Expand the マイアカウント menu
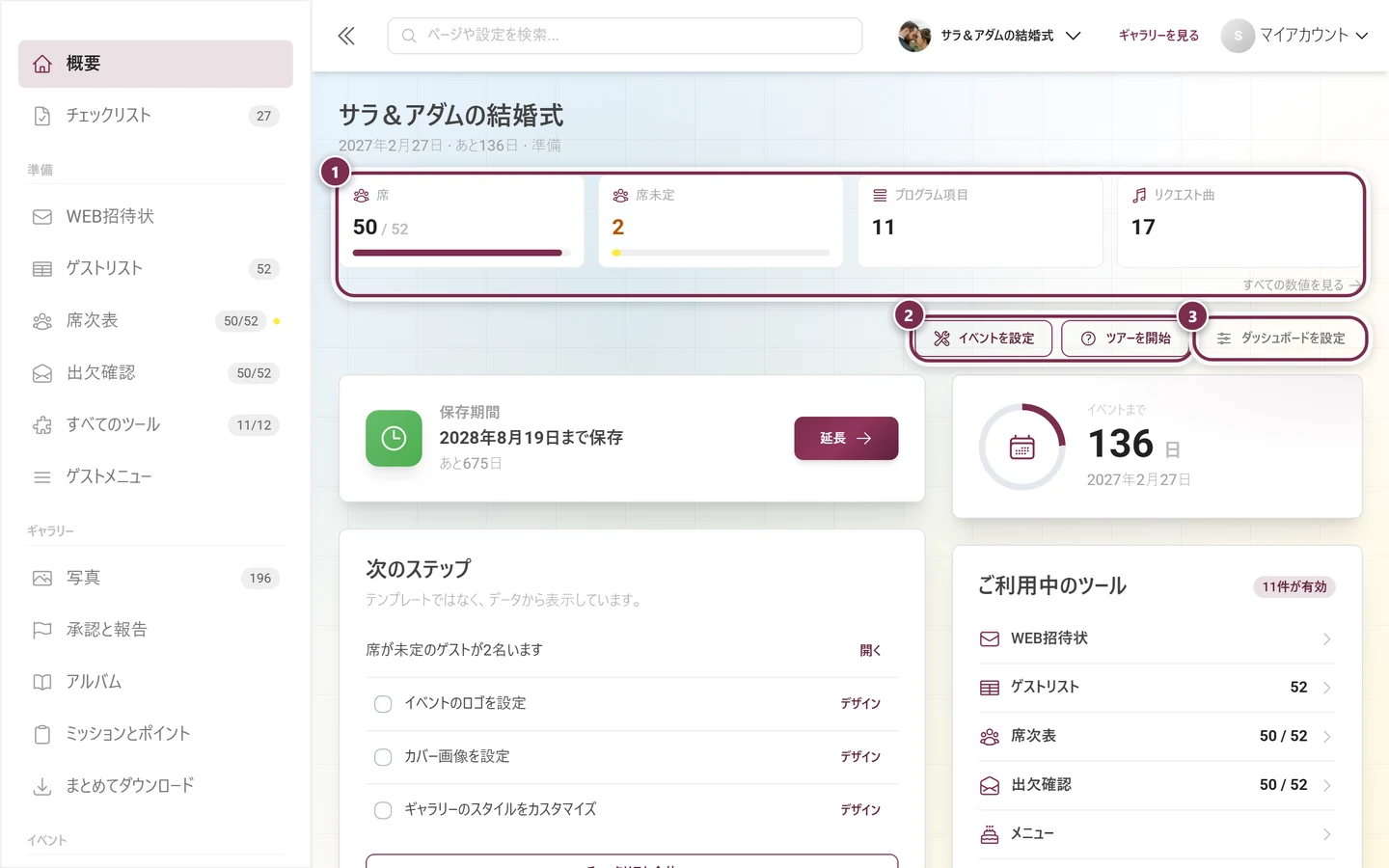Viewport: 1389px width, 868px height. (1294, 36)
